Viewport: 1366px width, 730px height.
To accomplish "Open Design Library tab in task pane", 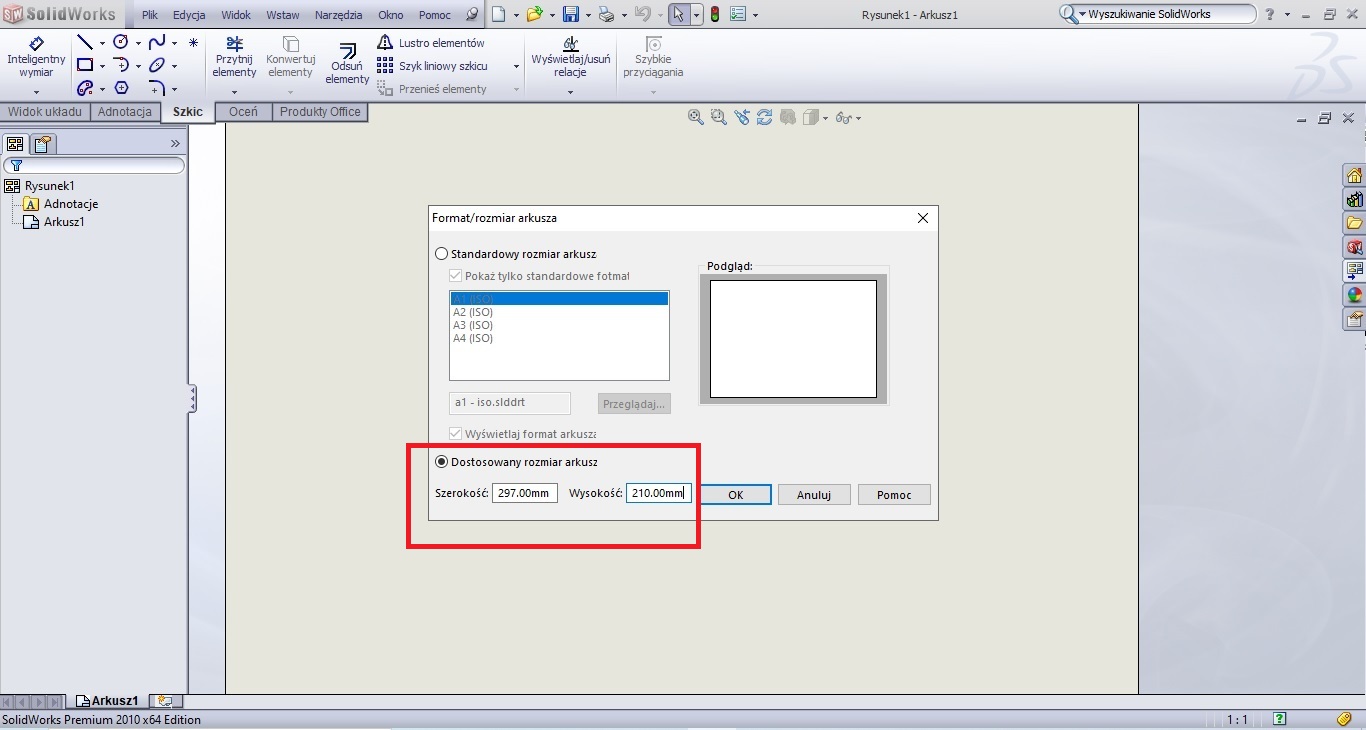I will [x=1354, y=199].
